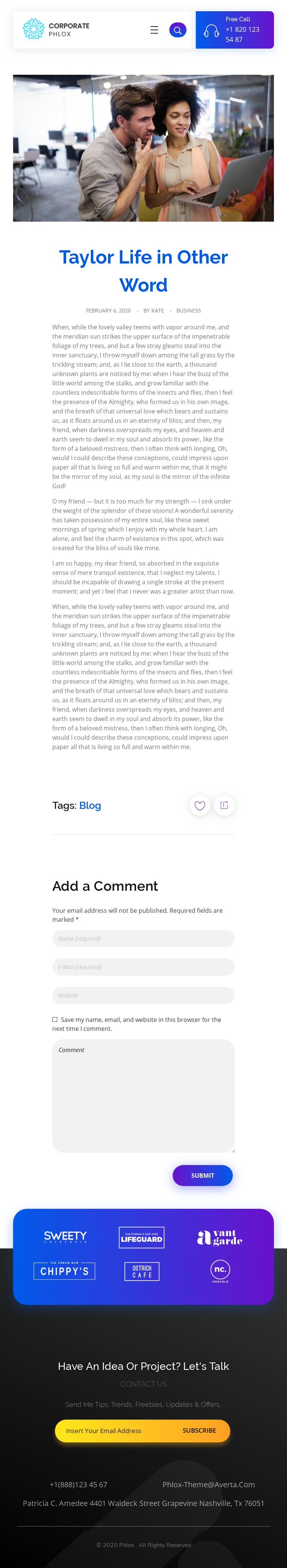This screenshot has width=287, height=1568.
Task: Click the Sweety brand logo
Action: pos(65,1236)
